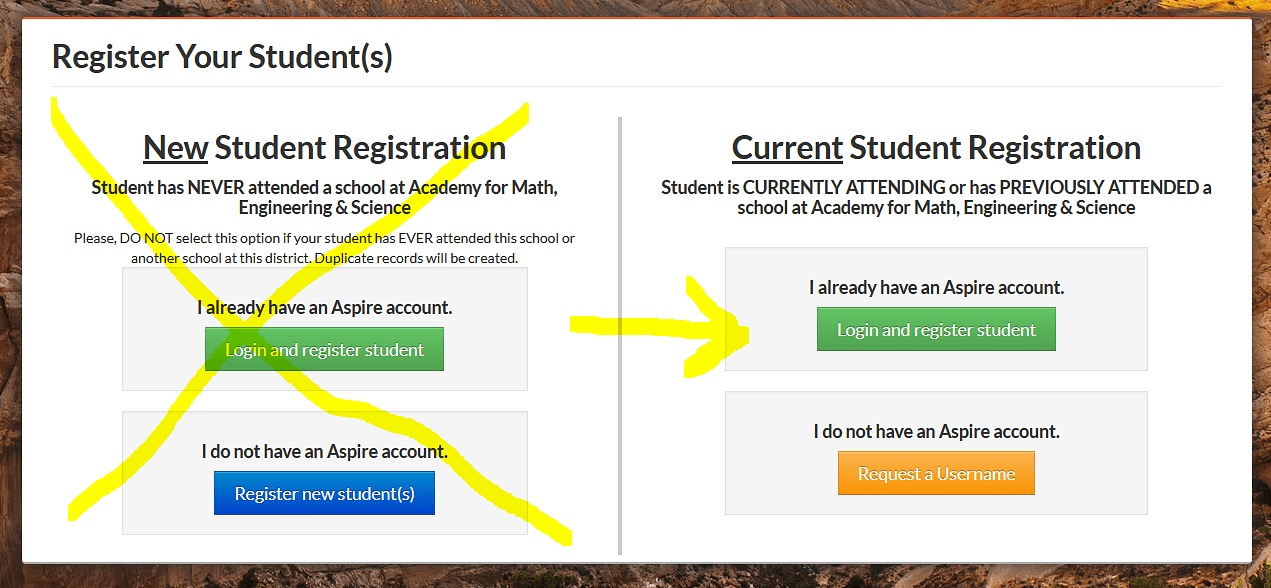The image size is (1271, 588).
Task: Click the Student has NEVER attended description text
Action: [x=325, y=197]
